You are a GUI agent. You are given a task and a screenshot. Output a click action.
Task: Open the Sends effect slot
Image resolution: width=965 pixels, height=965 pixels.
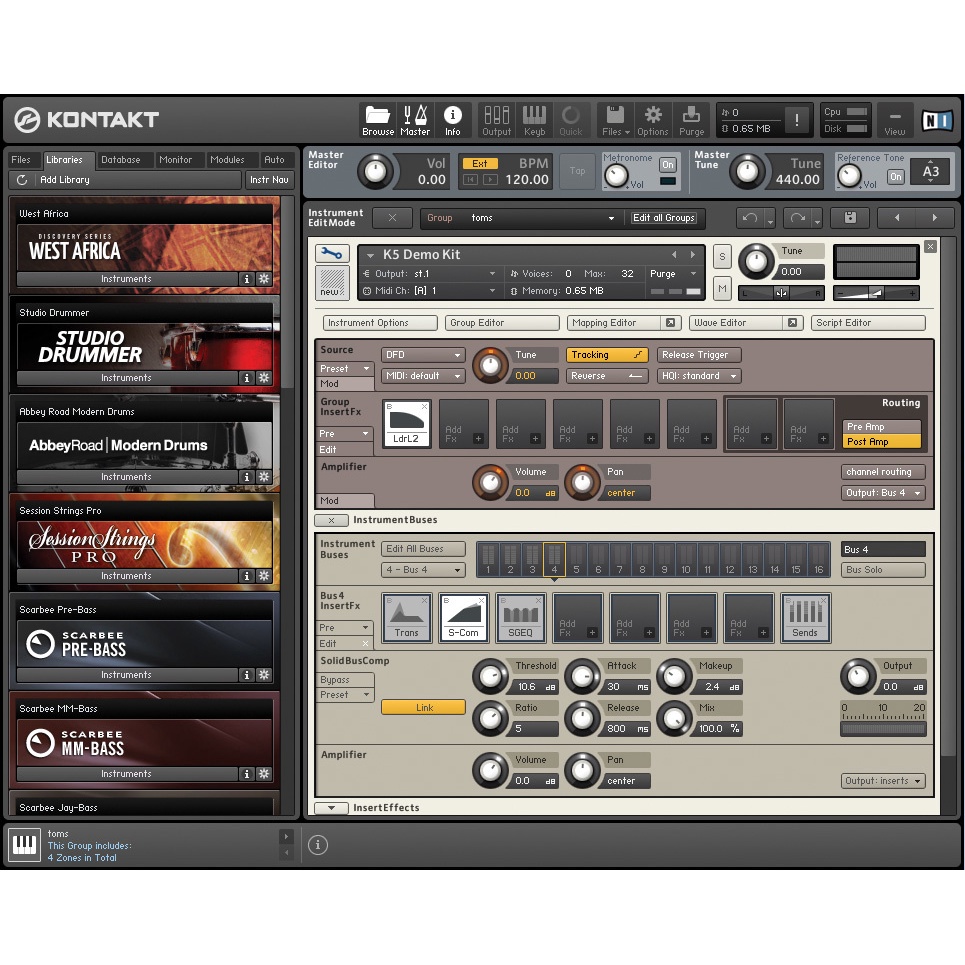pos(805,617)
